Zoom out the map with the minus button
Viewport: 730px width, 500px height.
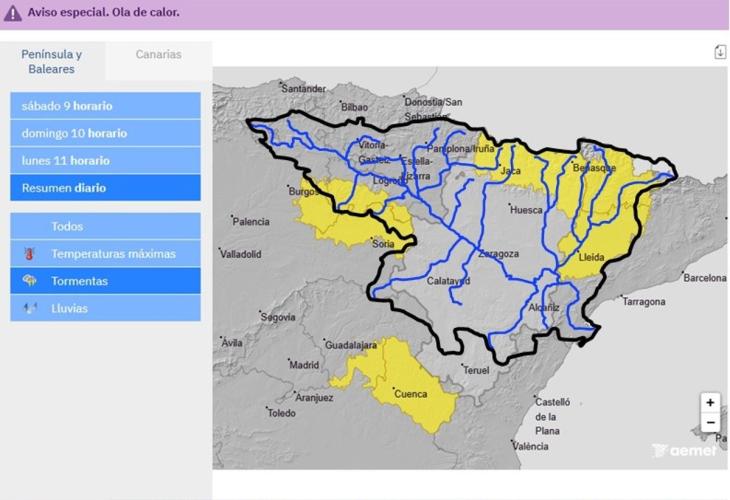point(710,422)
